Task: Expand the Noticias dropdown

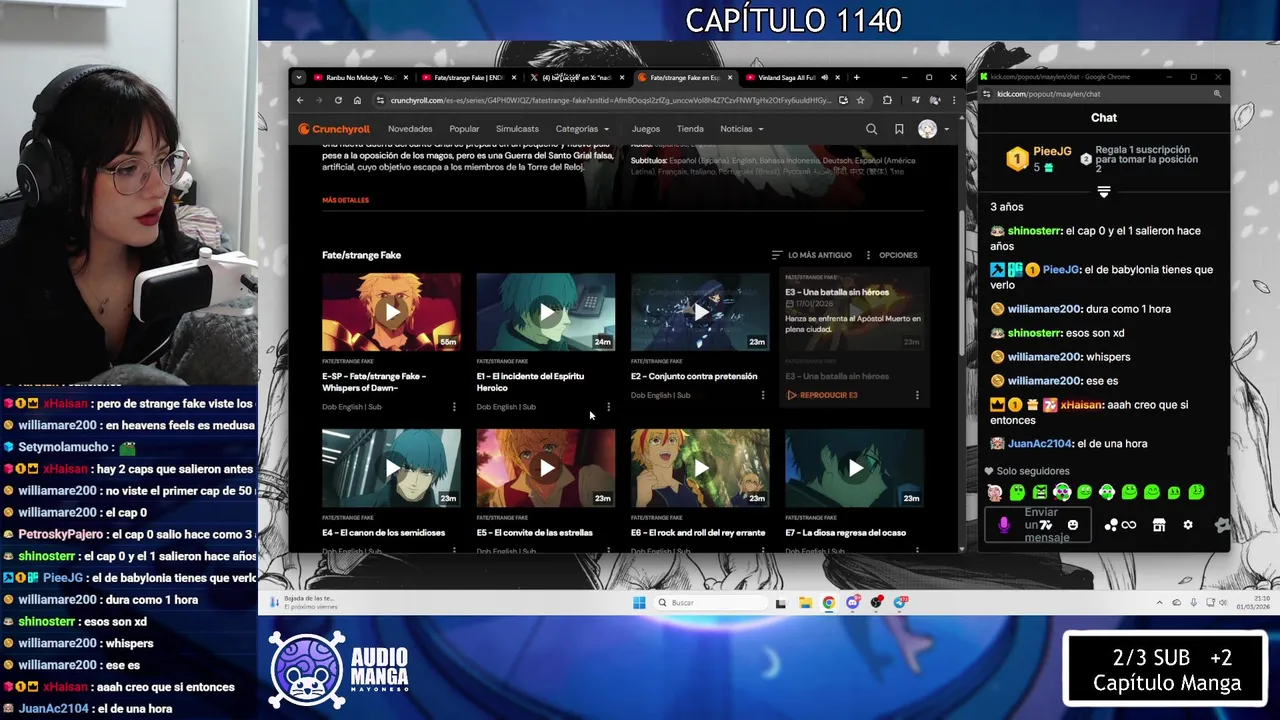Action: coord(742,129)
